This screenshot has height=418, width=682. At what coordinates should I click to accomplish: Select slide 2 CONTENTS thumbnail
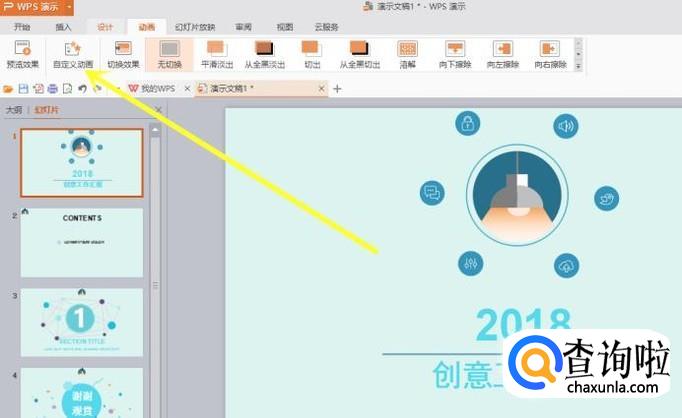[x=82, y=242]
